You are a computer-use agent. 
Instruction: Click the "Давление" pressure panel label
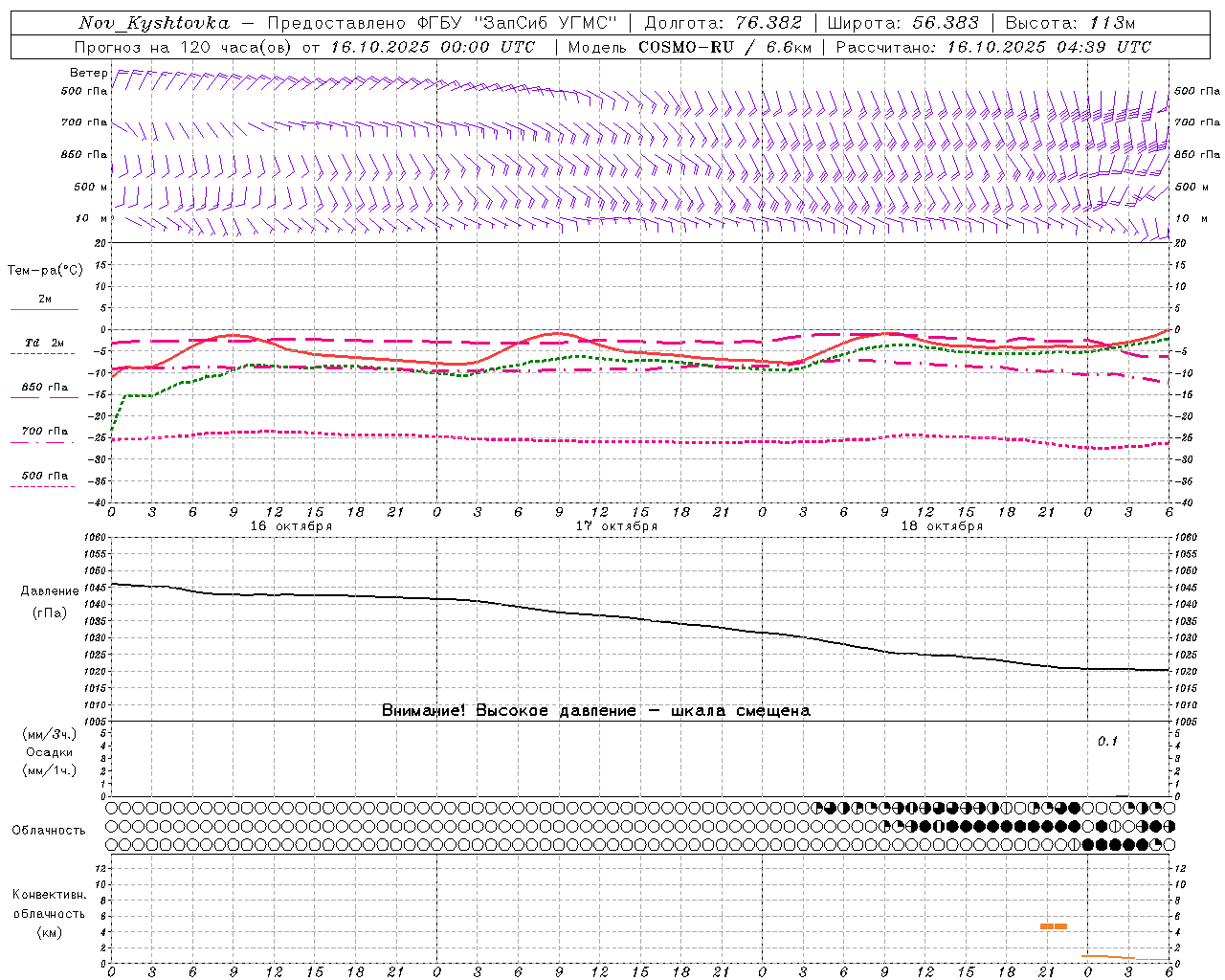tap(50, 591)
